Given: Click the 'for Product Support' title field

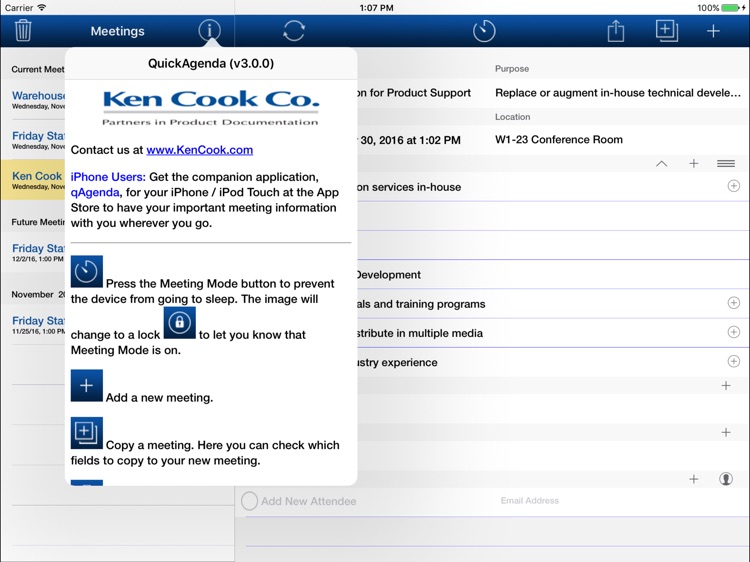Looking at the screenshot, I should click(414, 93).
